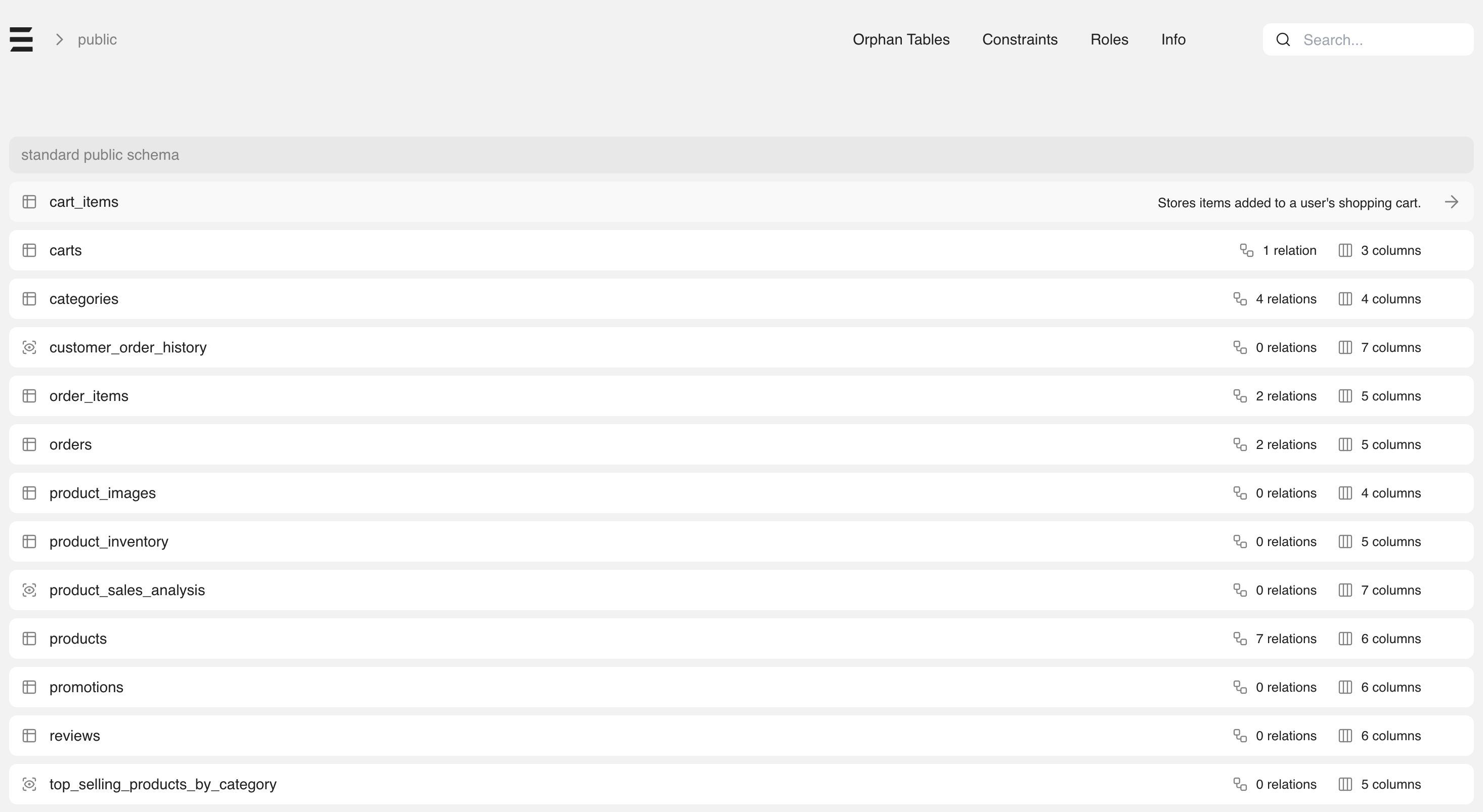
Task: Click the view icon beside top_selling_products_by_category
Action: pos(29,784)
